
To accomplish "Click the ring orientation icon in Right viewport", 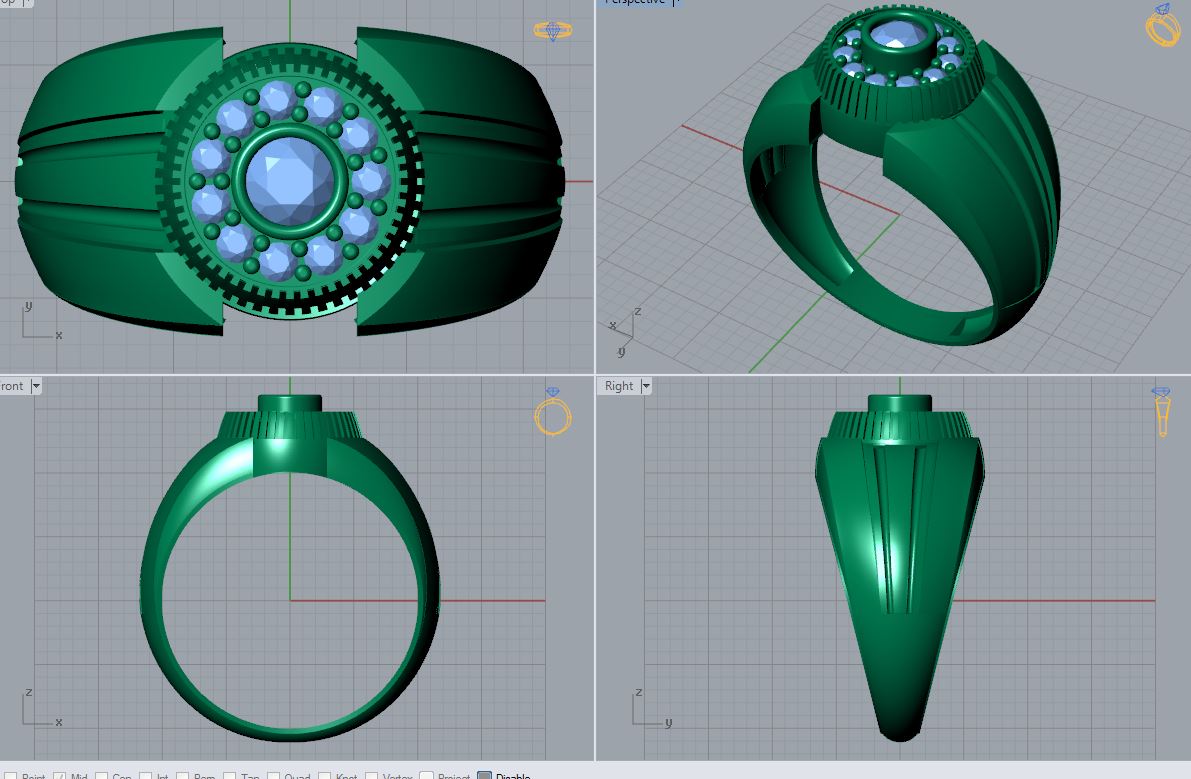I will [x=1161, y=412].
